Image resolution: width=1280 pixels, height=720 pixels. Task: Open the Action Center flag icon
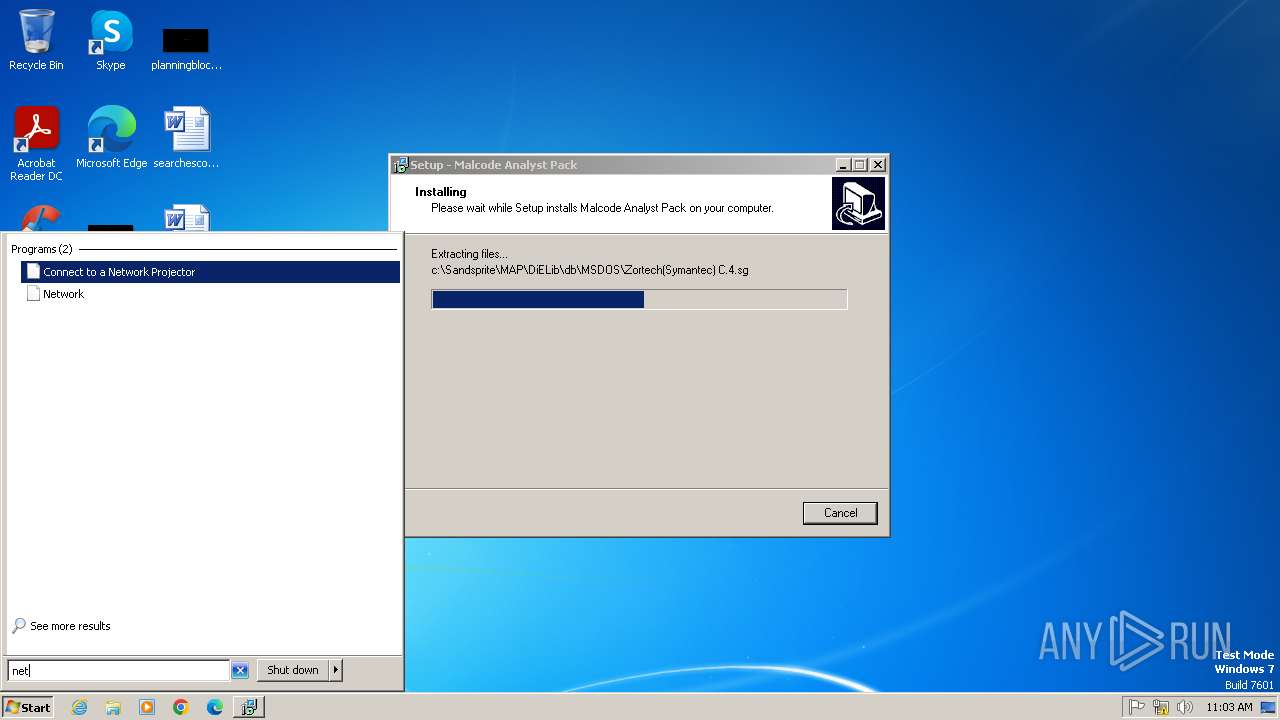(x=1137, y=707)
